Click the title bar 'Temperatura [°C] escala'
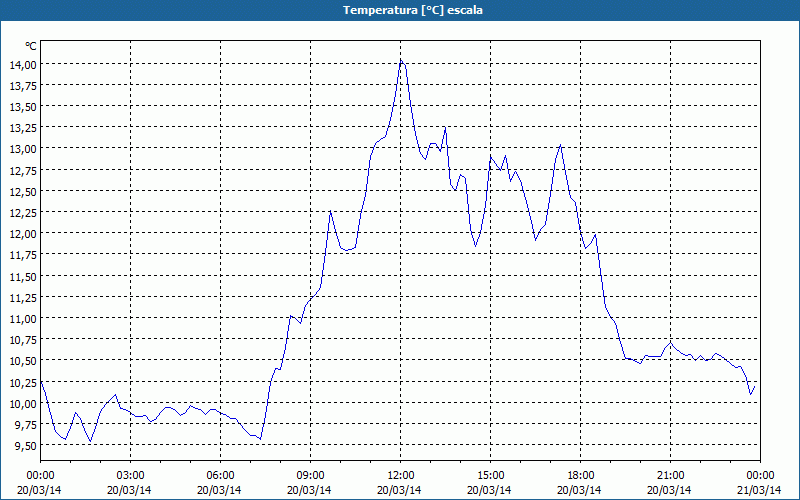This screenshot has height=500, width=800. pos(400,10)
